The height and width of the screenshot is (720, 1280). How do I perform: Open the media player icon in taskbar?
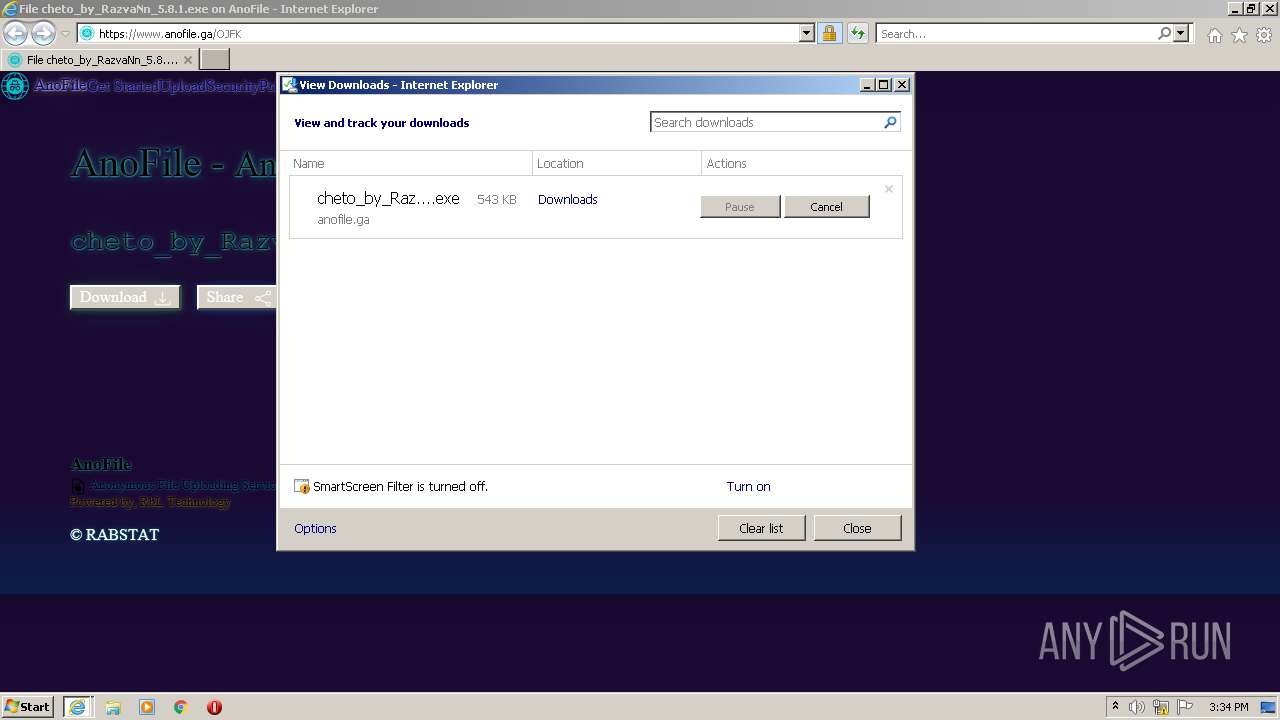tap(147, 707)
